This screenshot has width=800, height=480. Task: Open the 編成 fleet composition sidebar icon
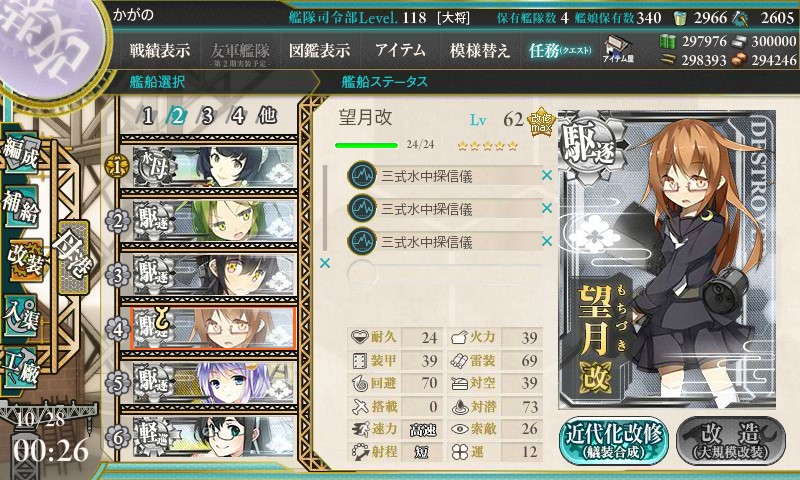point(20,153)
